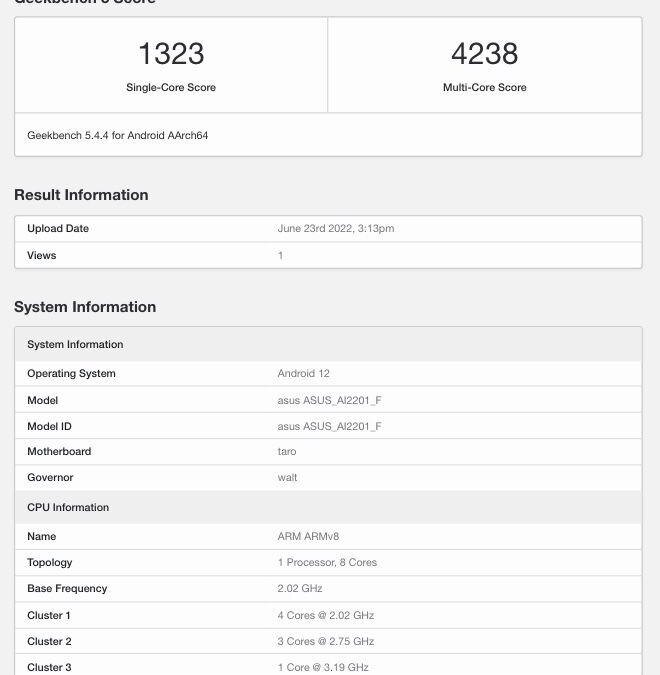Click the System Information section heading
The height and width of the screenshot is (675, 660).
click(85, 307)
